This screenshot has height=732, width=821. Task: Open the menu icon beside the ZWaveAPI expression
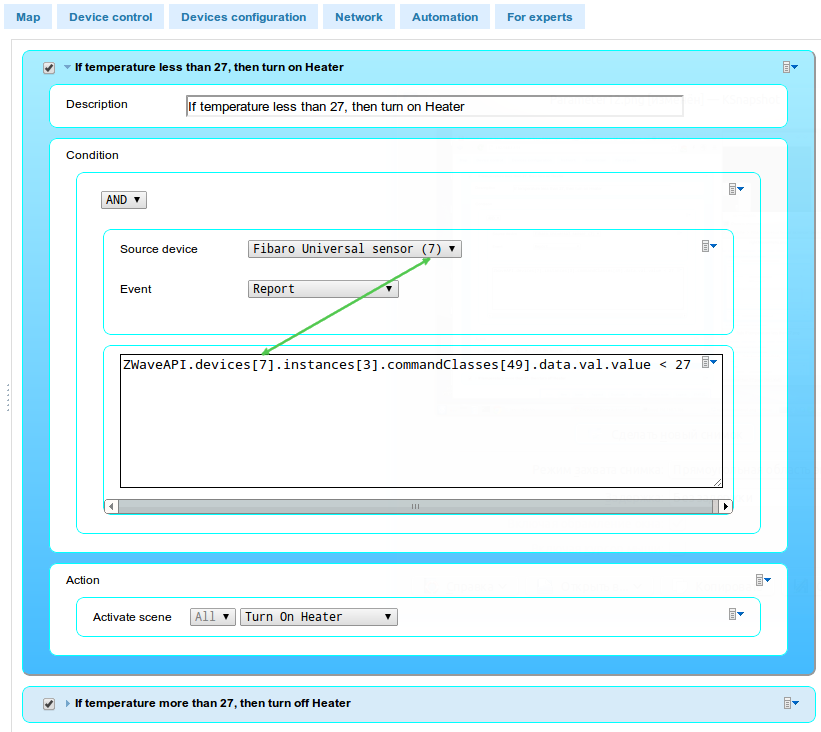click(x=708, y=361)
